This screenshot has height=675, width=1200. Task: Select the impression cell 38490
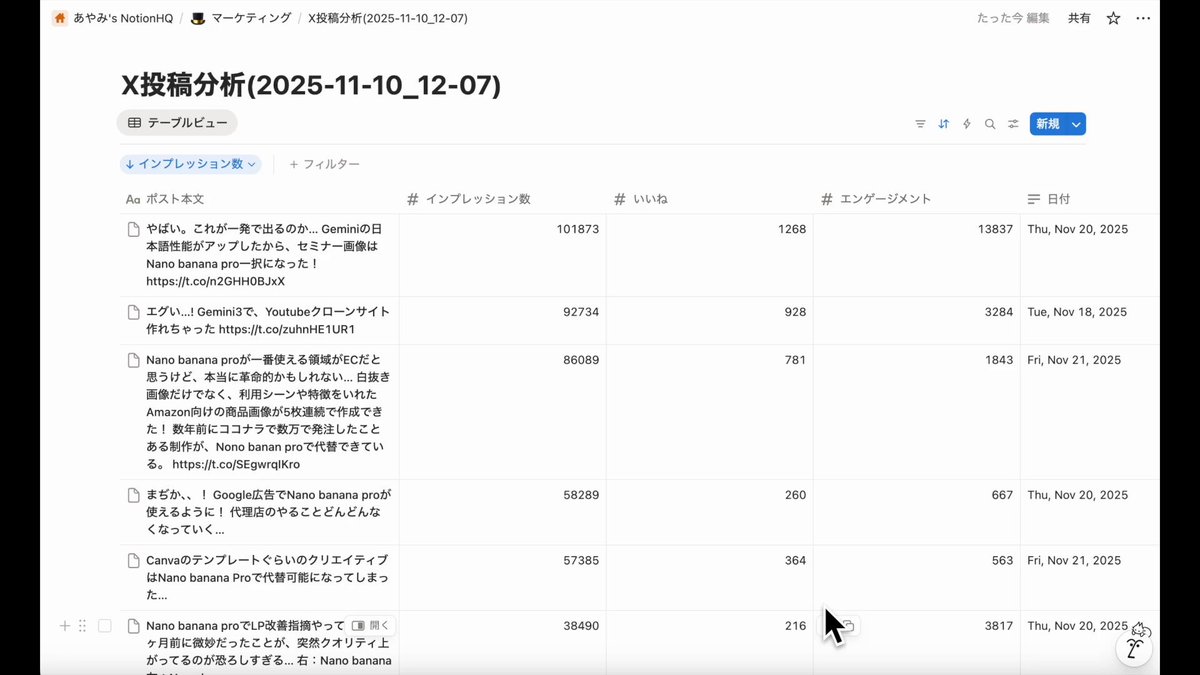pos(503,643)
